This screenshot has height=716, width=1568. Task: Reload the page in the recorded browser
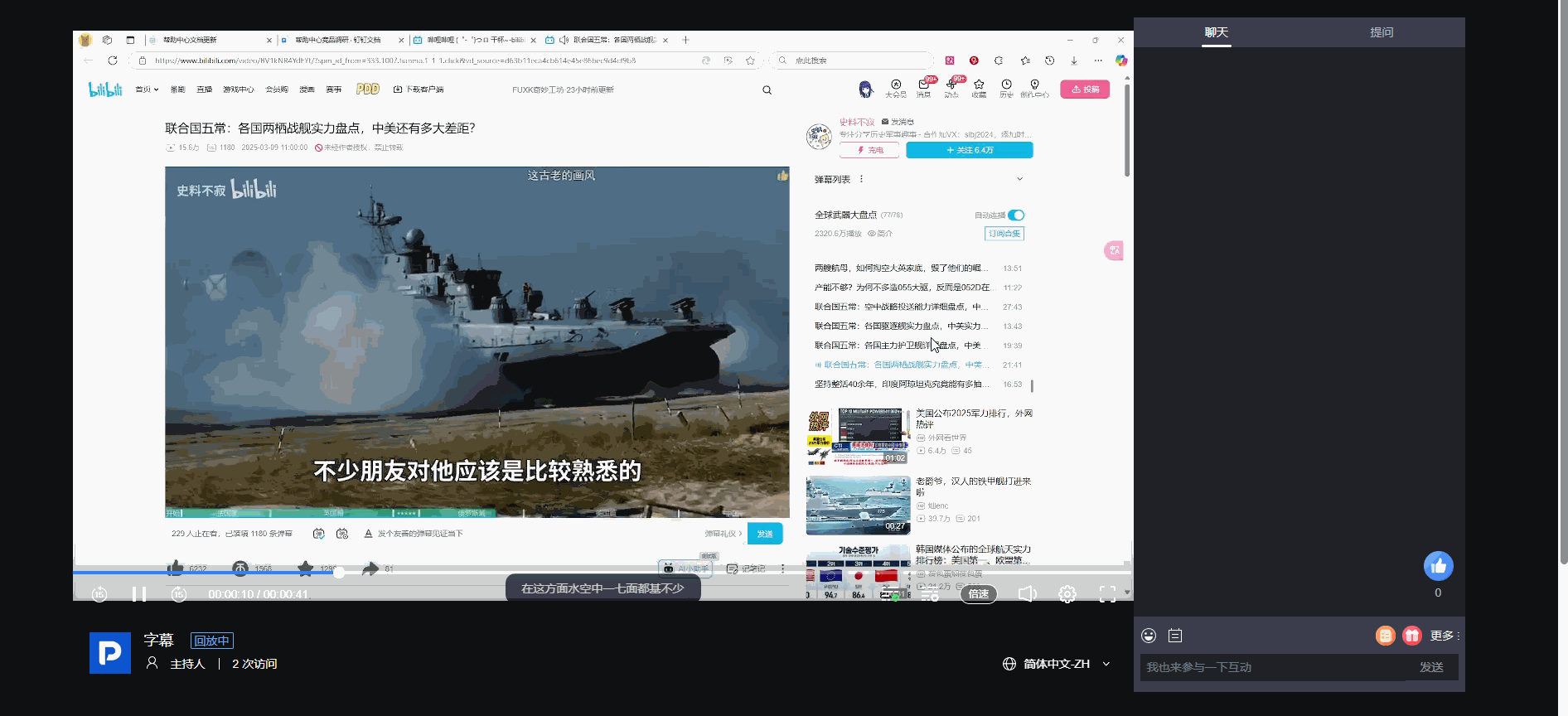[113, 60]
